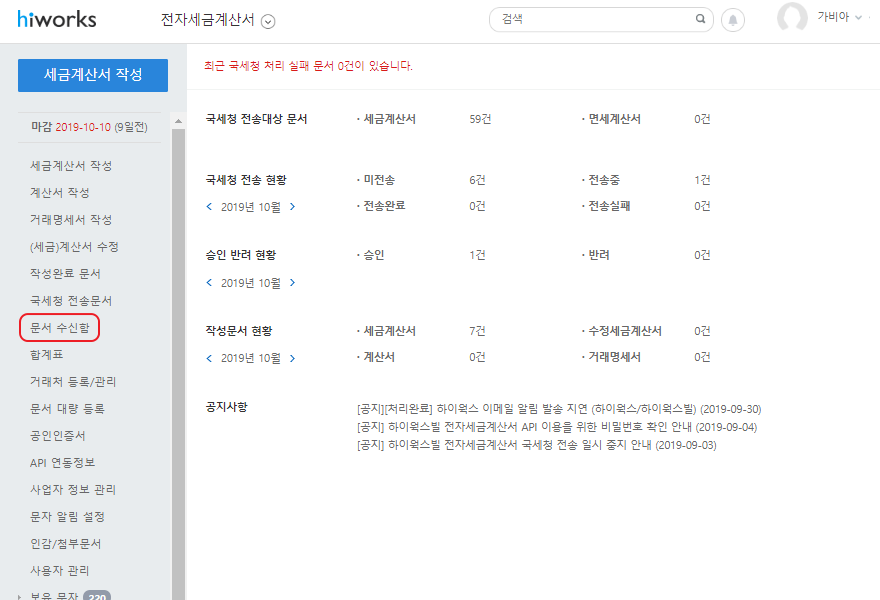Open the 공인인증서 sidebar item
The image size is (880, 600).
pyautogui.click(x=58, y=435)
